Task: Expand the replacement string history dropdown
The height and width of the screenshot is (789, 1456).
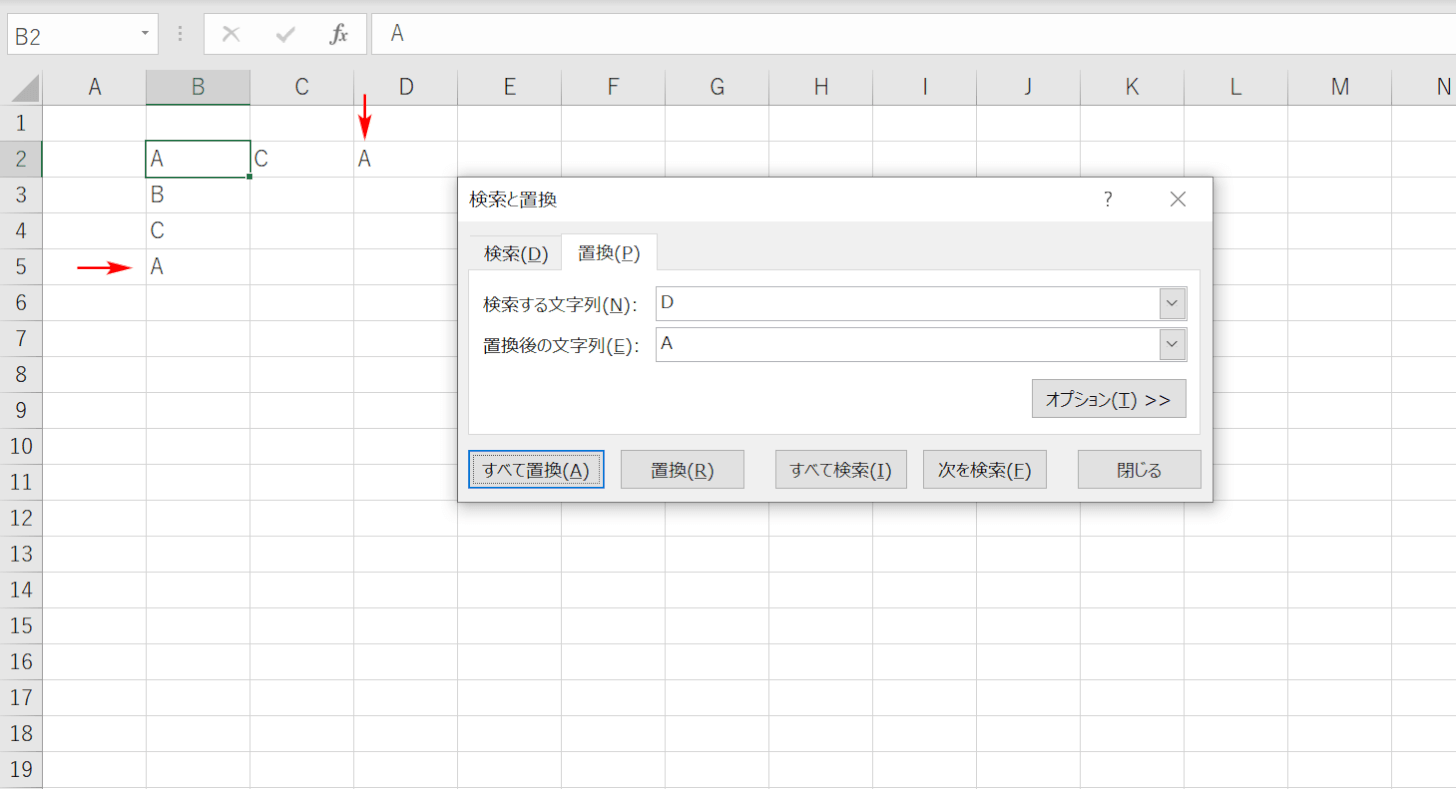Action: (x=1172, y=345)
